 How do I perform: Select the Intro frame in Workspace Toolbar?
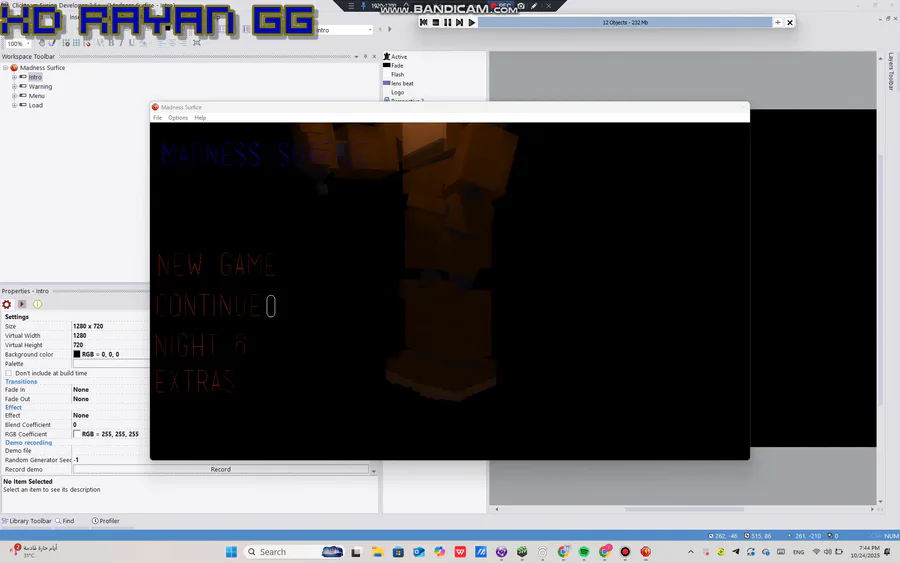coord(35,77)
